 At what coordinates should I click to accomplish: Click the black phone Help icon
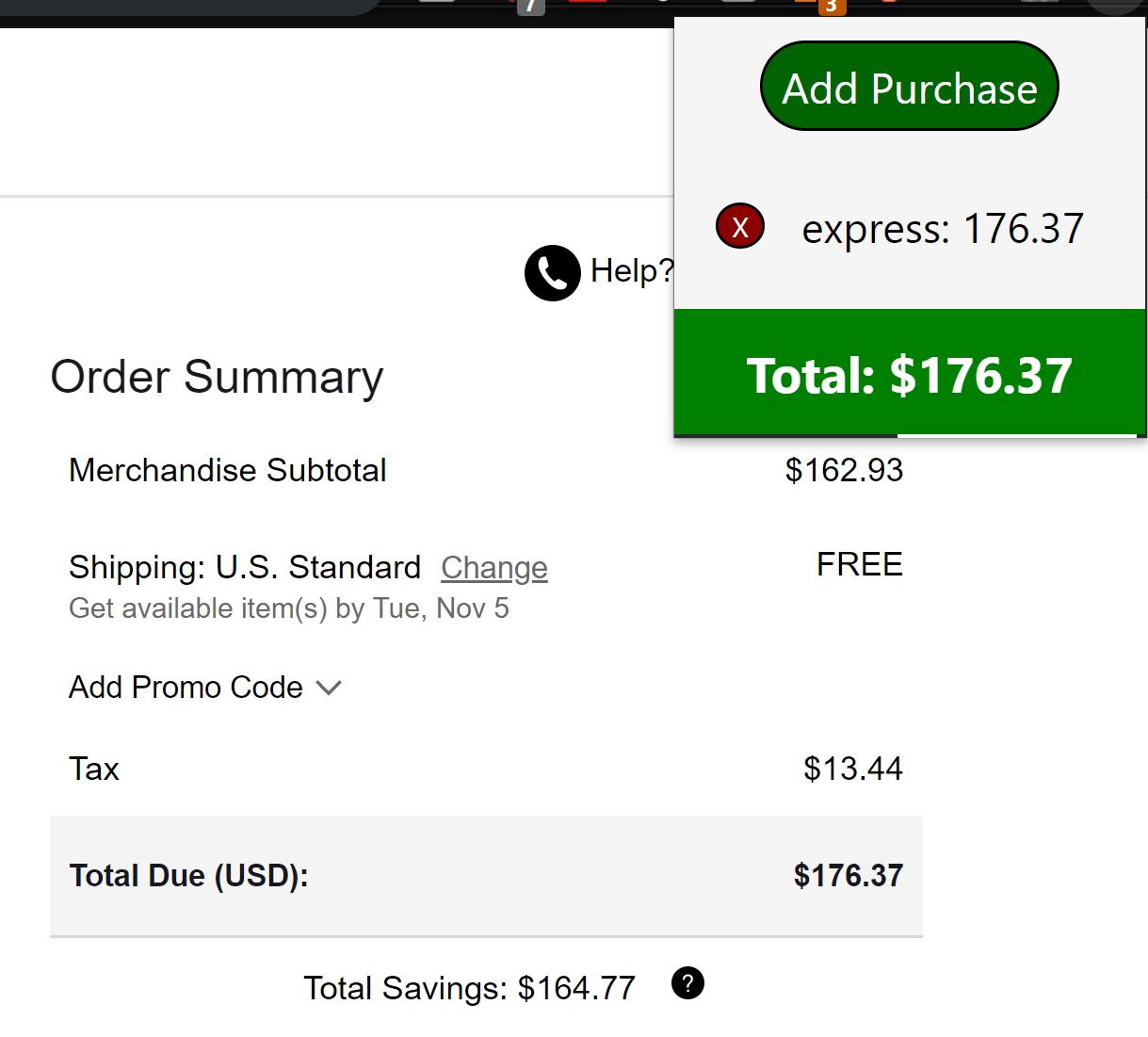point(552,273)
